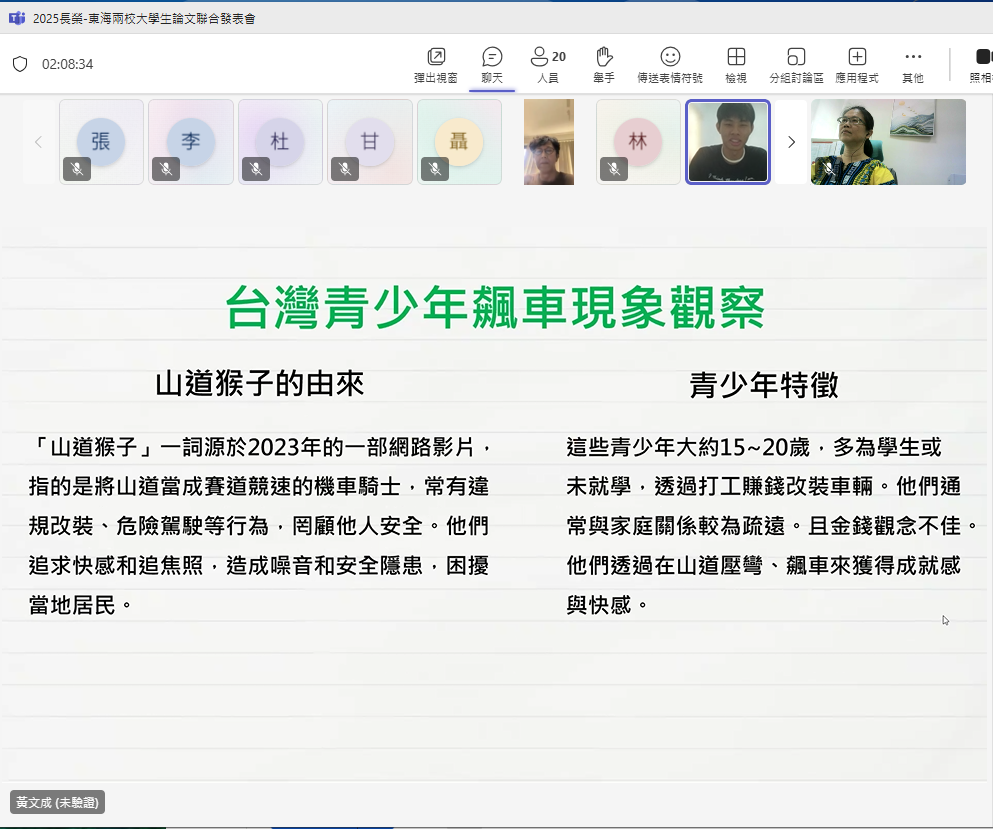Click the heading 山道猴子的由來

tap(260, 384)
